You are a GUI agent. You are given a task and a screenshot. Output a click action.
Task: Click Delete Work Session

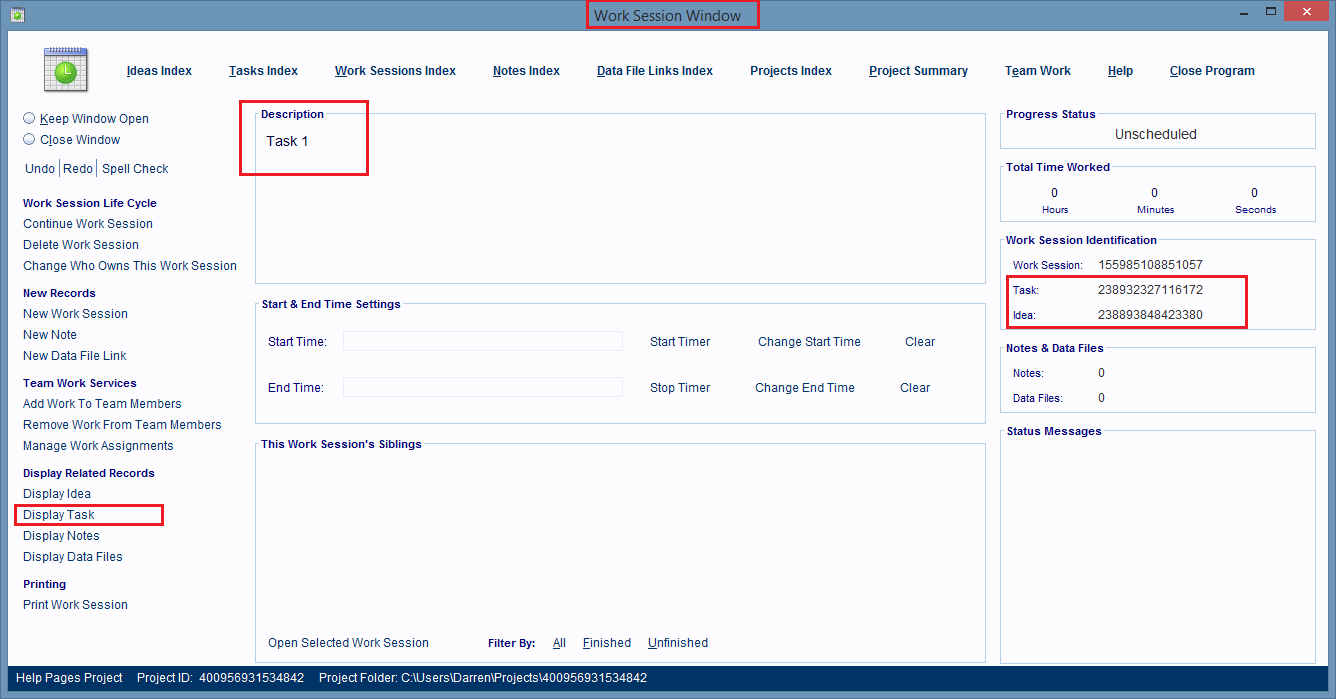(81, 245)
